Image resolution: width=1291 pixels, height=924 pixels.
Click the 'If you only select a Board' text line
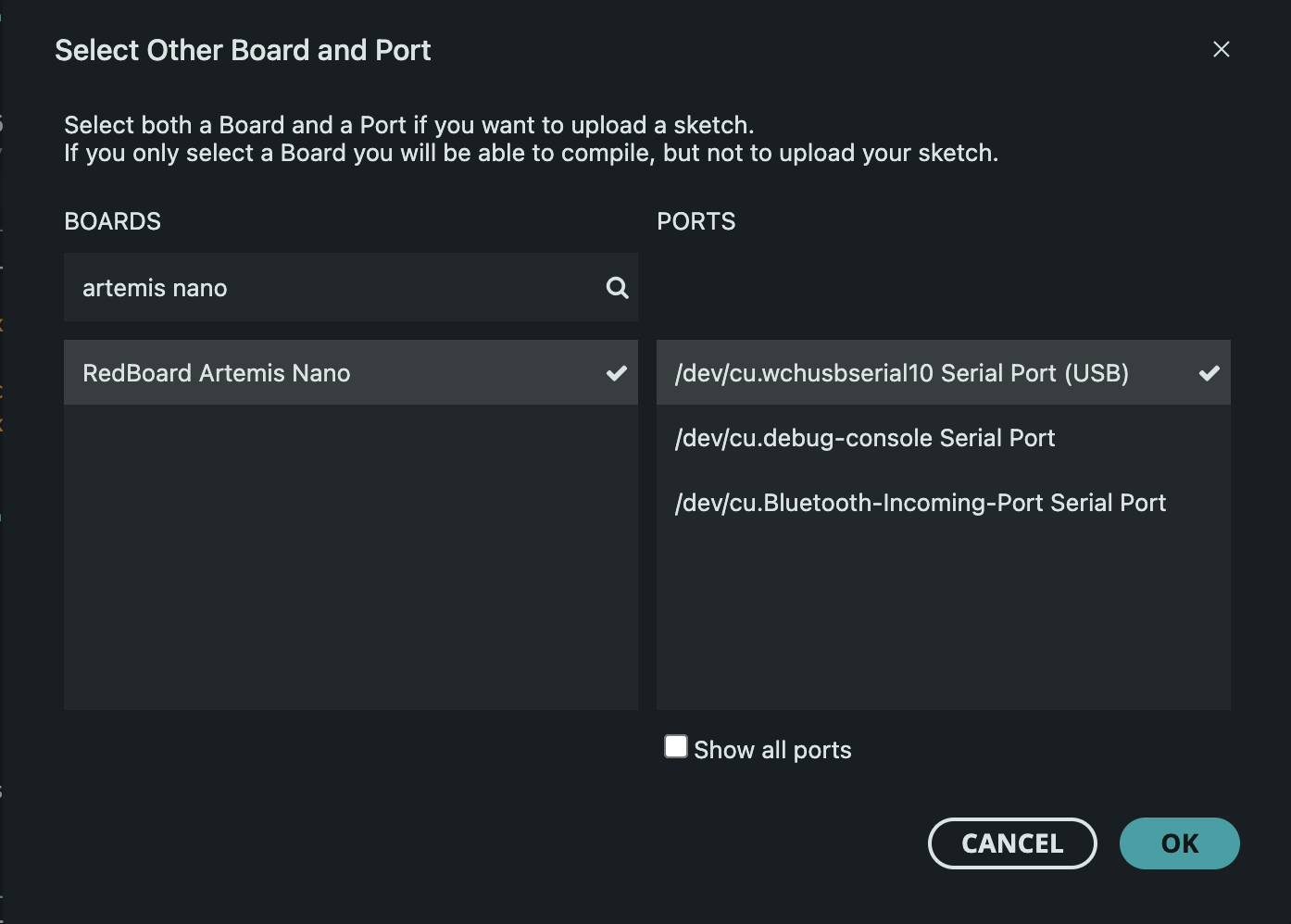[531, 153]
